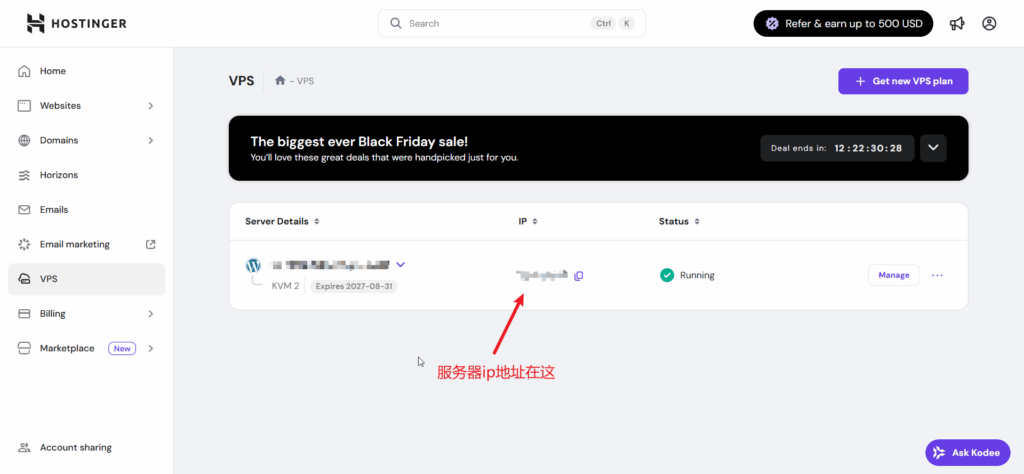This screenshot has height=474, width=1024.
Task: Open the announcements megaphone icon
Action: click(x=957, y=23)
